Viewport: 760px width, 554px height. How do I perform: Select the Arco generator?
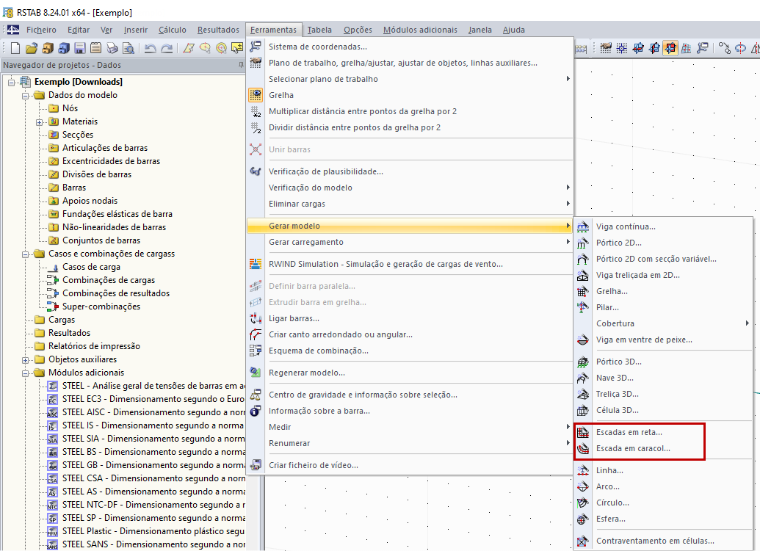pos(663,486)
